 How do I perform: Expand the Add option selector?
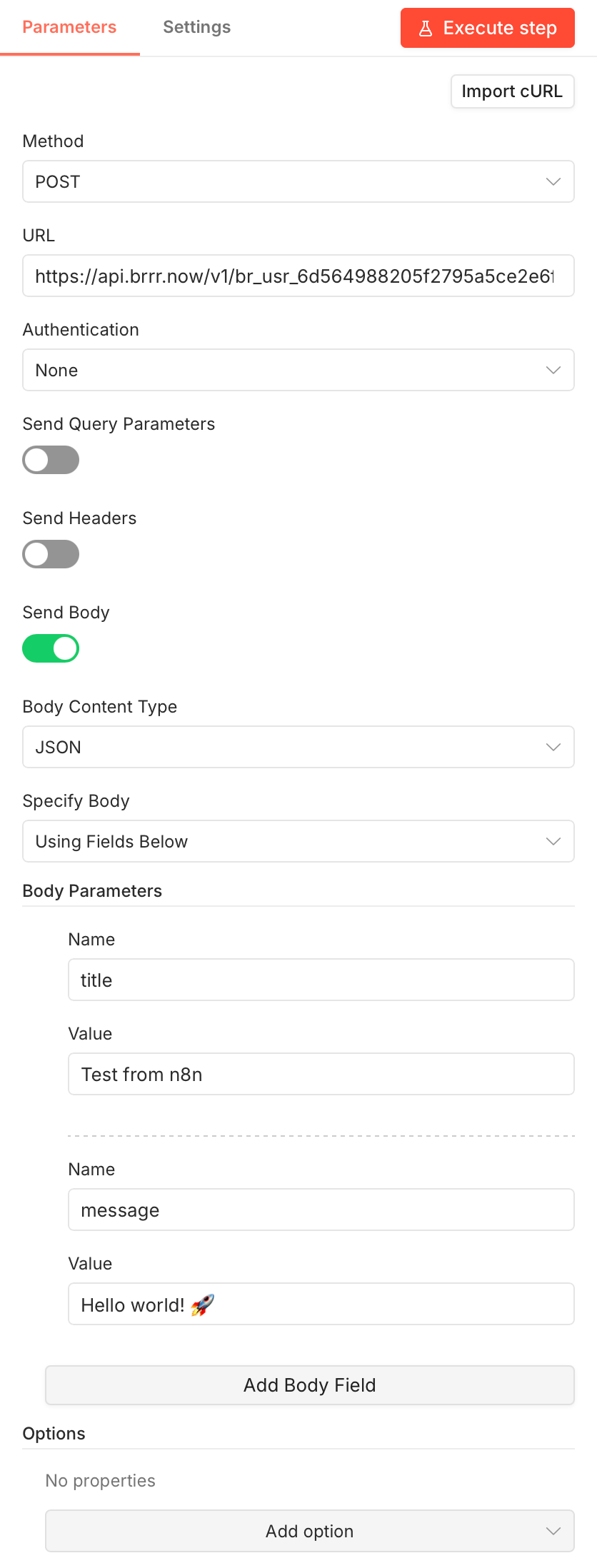309,1532
